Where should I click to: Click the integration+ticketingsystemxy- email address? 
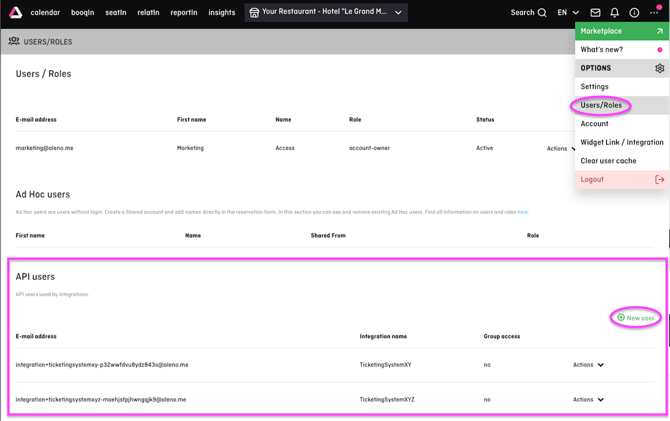[102, 365]
